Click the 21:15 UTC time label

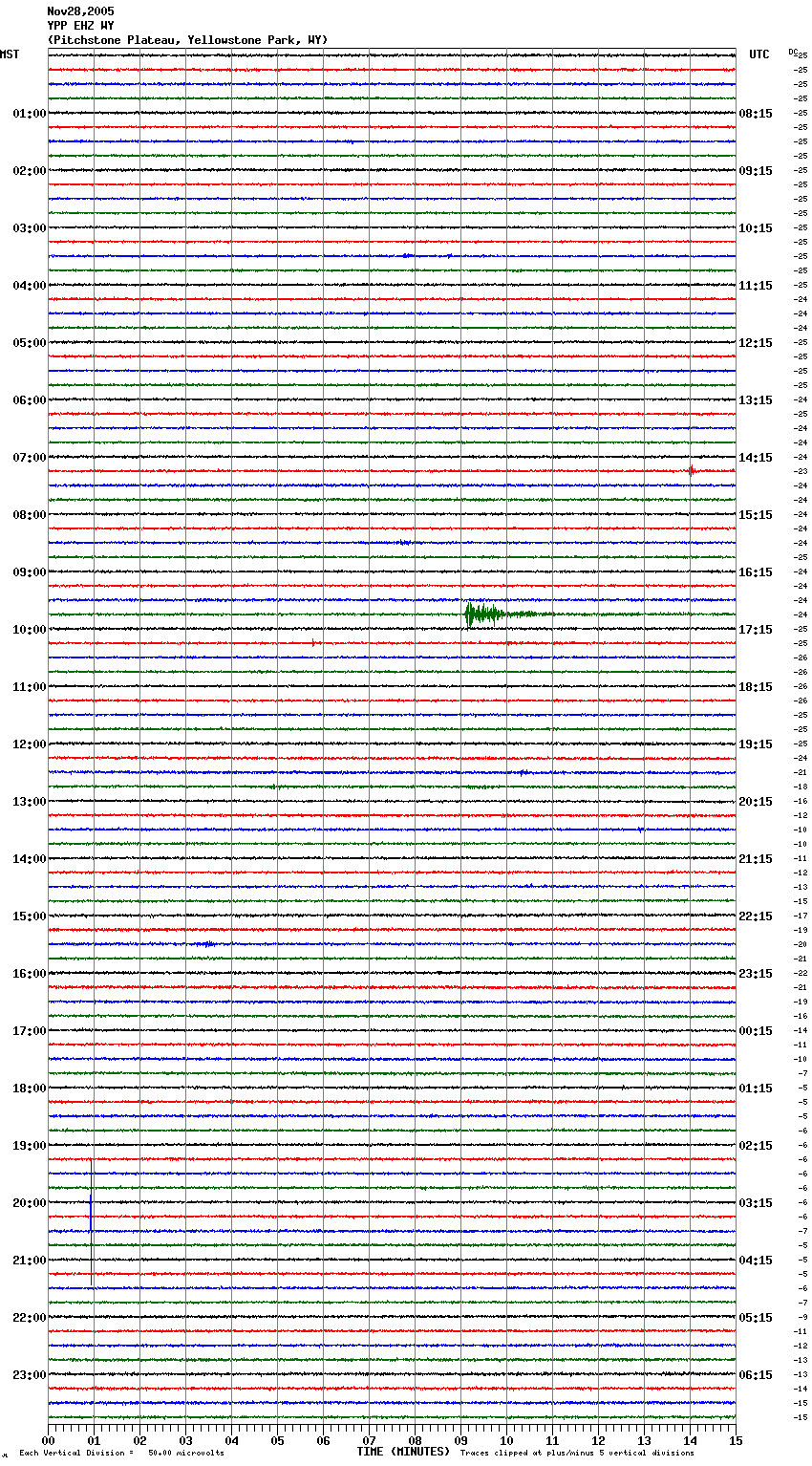pos(756,859)
